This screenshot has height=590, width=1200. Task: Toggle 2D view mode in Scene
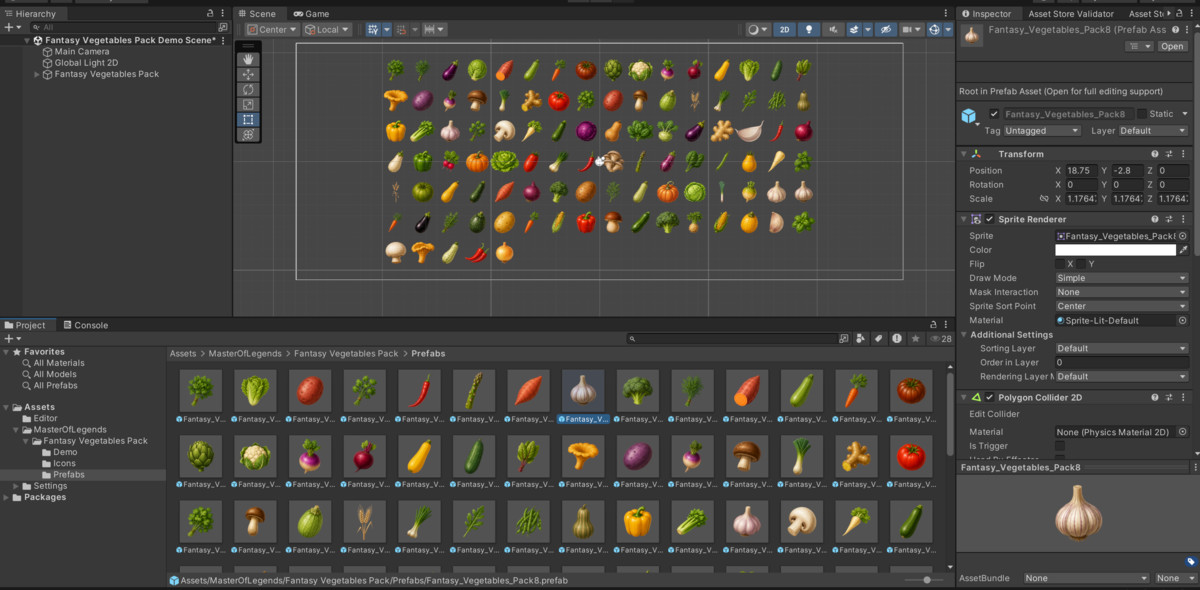tap(785, 30)
